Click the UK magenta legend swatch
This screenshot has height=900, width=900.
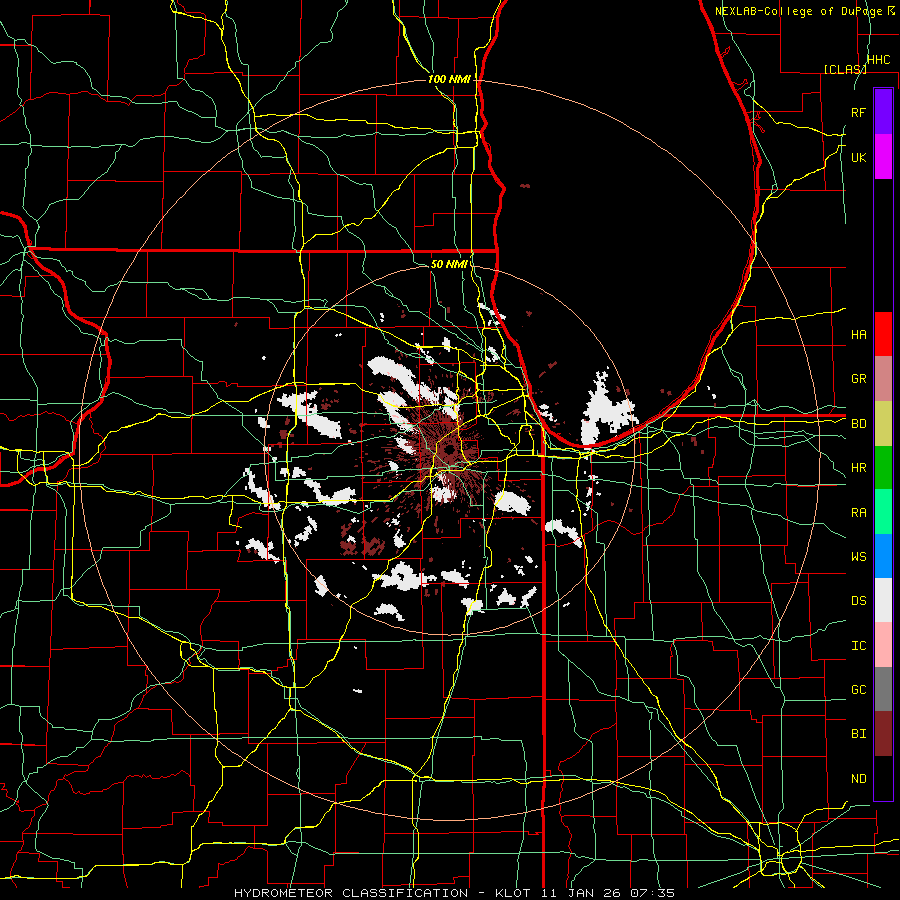(883, 157)
